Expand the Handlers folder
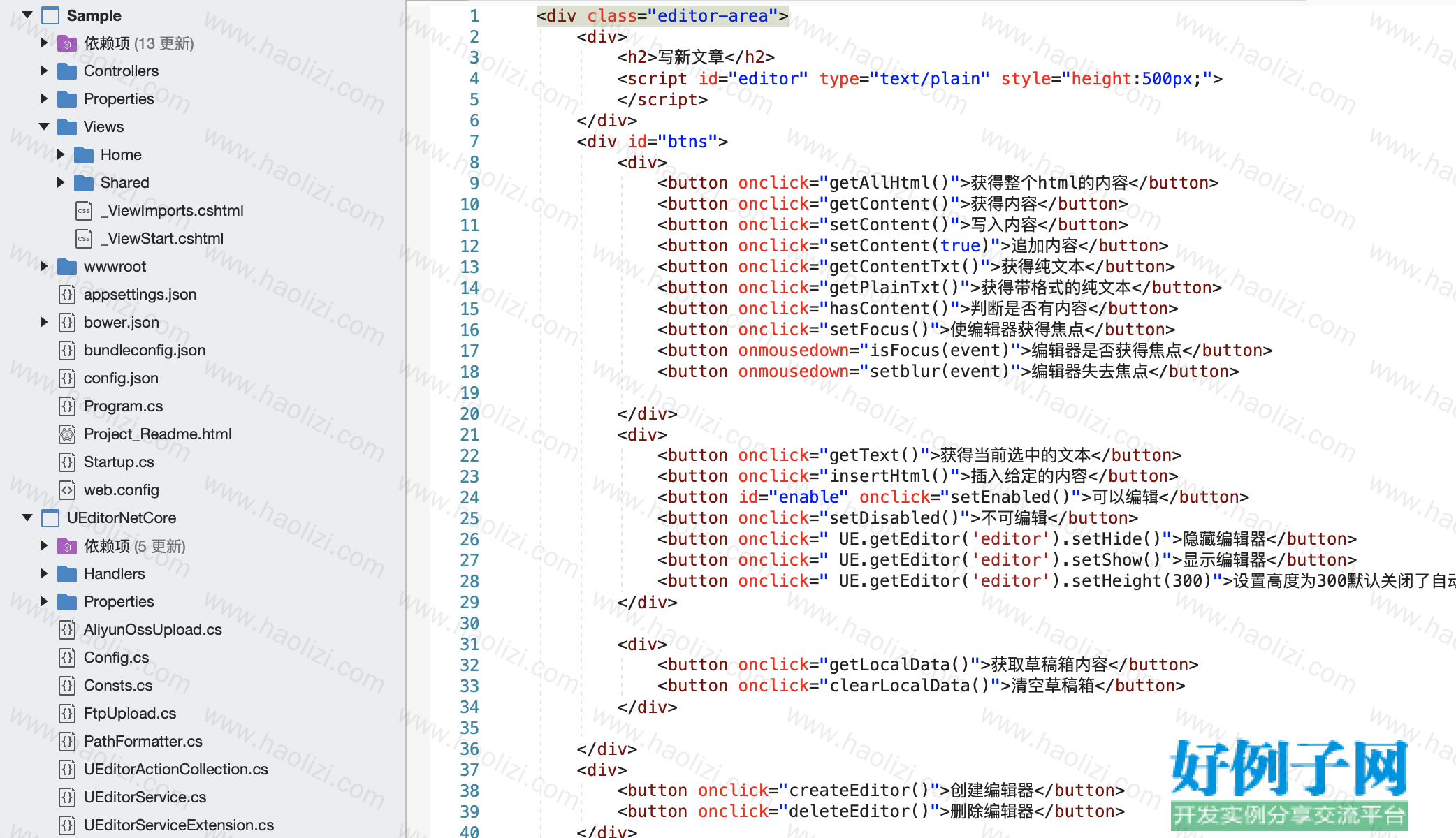The image size is (1456, 838). pos(44,573)
